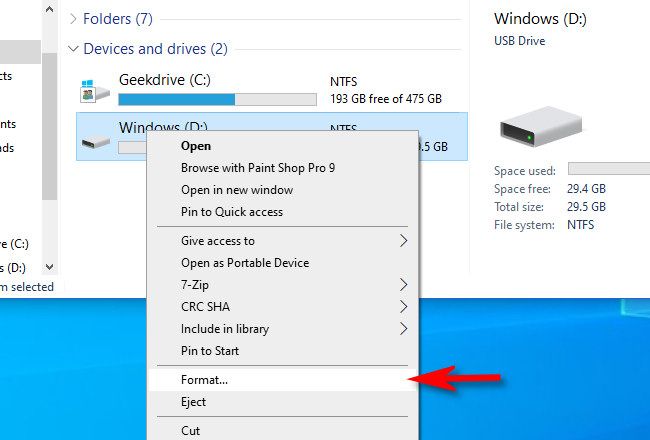
Task: Click the Geekdrive (C:) storage usage bar
Action: pos(217,100)
